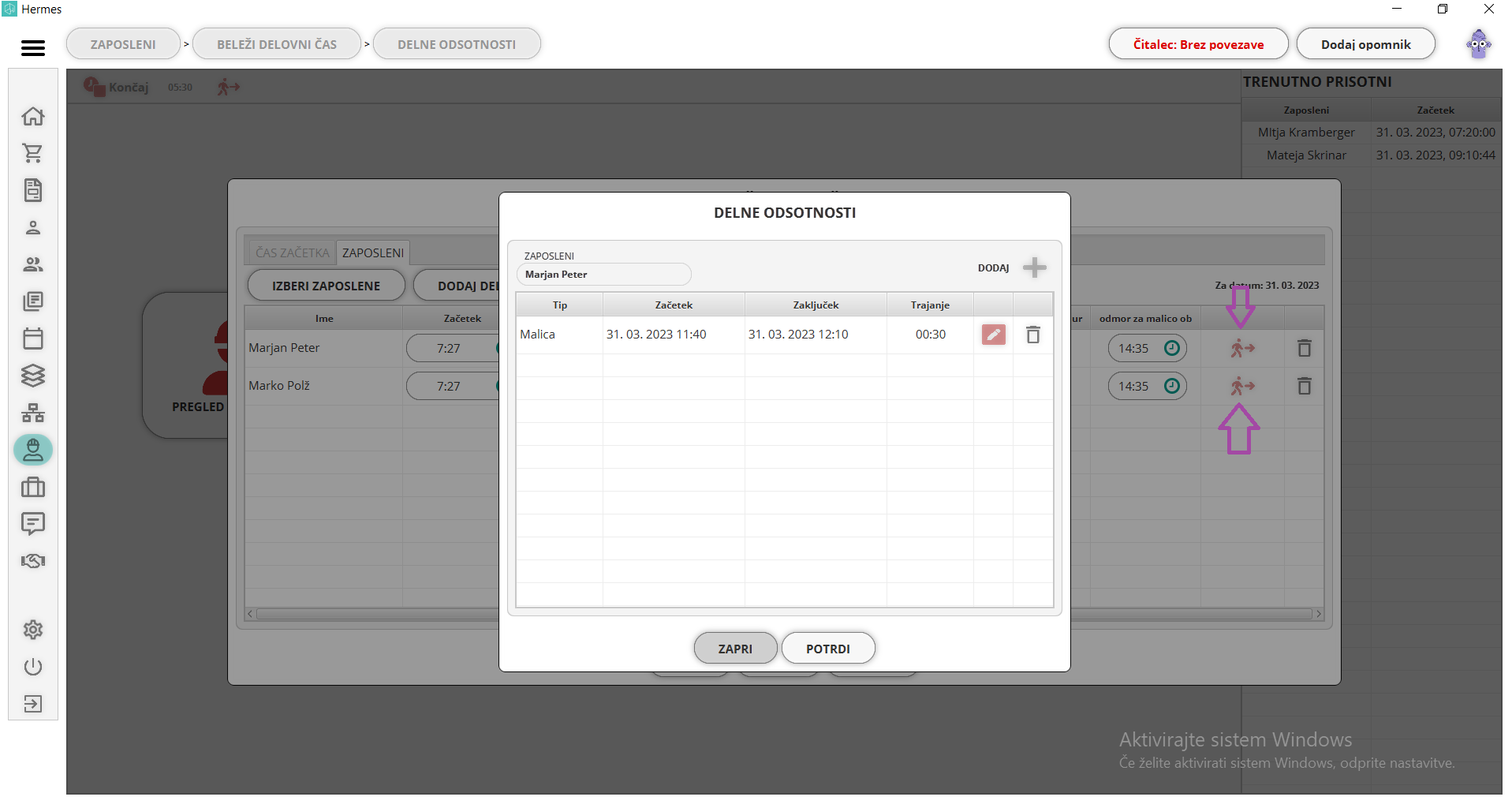Click partial absence icon for Marko Polž
Viewport: 1512px width, 808px height.
click(x=1241, y=386)
